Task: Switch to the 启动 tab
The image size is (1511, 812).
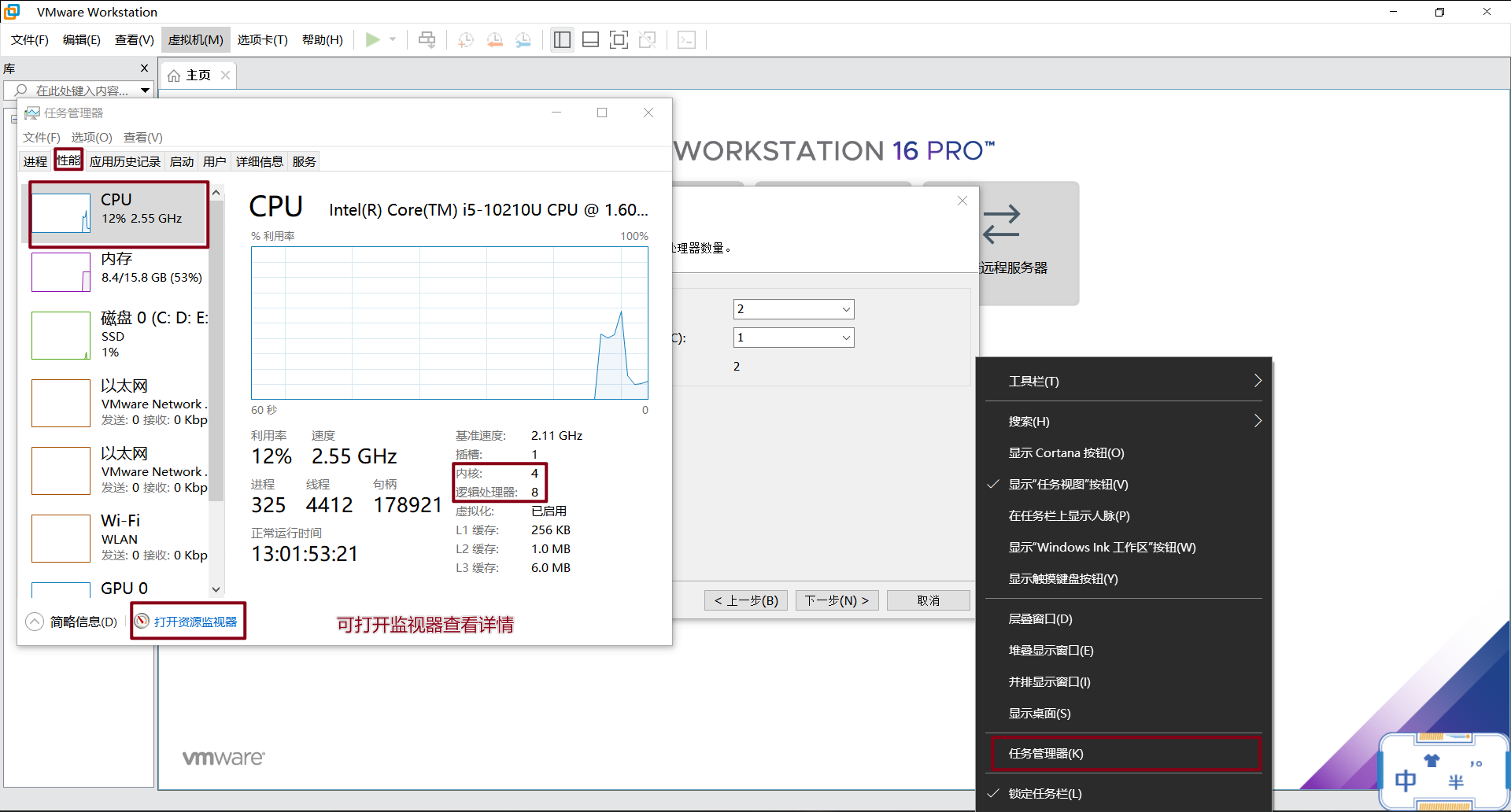Action: pos(182,161)
